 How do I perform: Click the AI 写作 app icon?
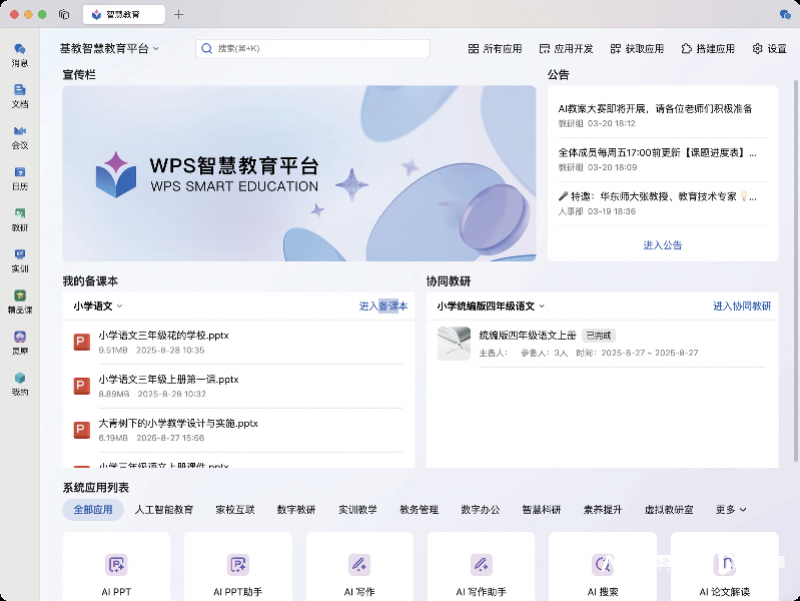click(359, 564)
